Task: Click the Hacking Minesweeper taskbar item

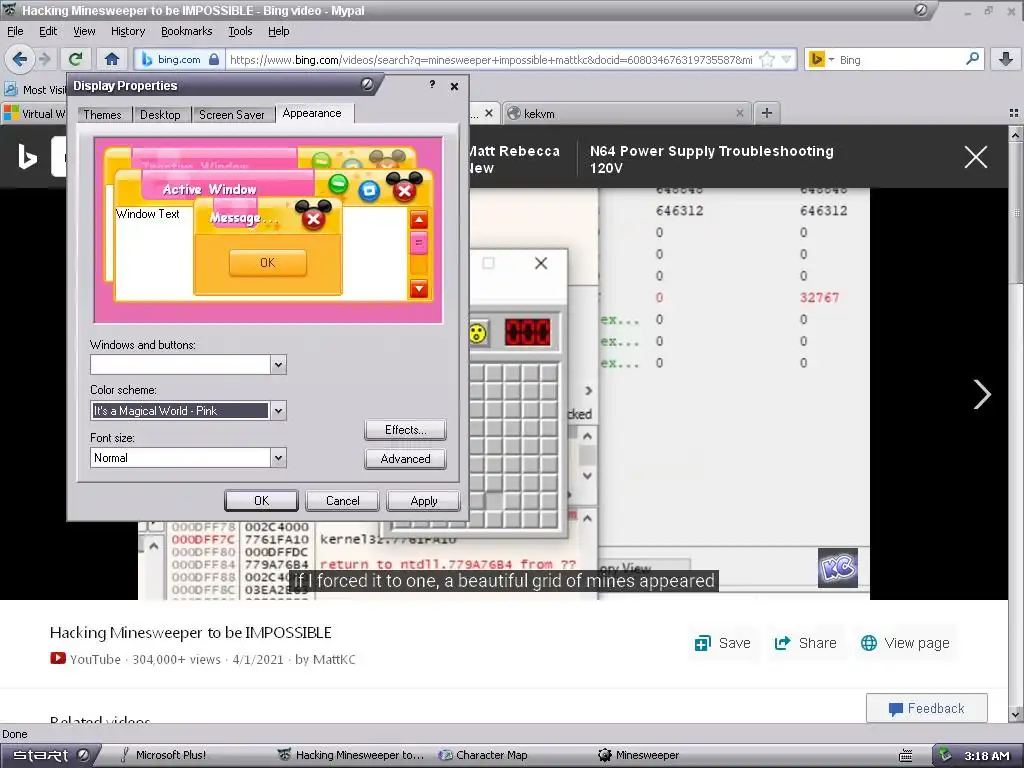Action: coord(351,755)
